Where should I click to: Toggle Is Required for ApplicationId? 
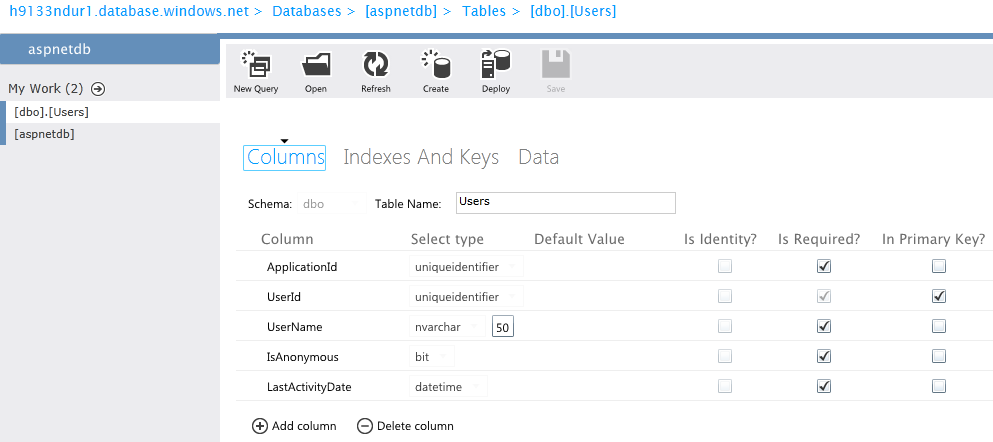tap(824, 267)
